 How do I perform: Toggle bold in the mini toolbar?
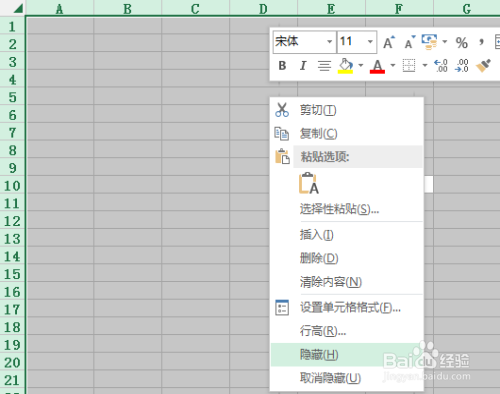pyautogui.click(x=282, y=66)
